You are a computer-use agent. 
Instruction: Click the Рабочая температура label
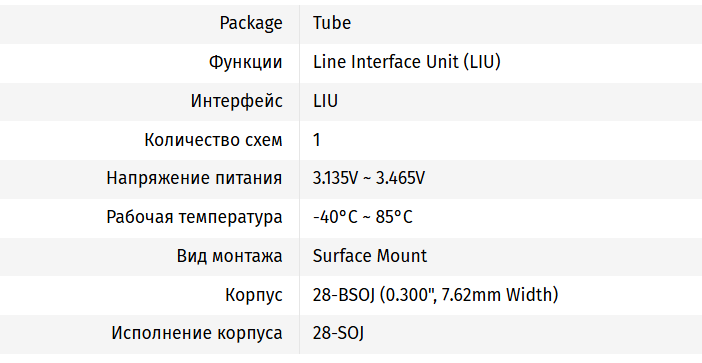click(x=194, y=218)
